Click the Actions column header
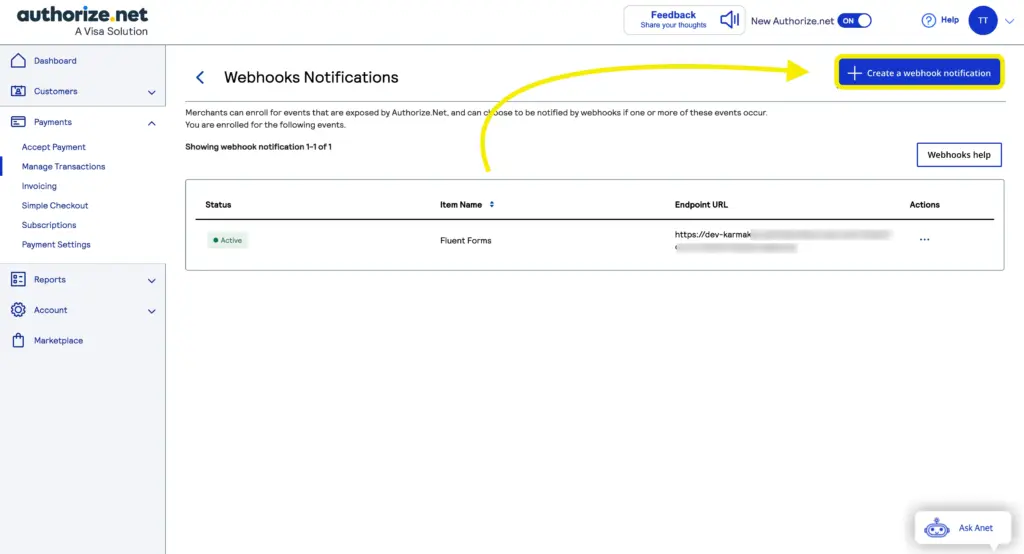The width and height of the screenshot is (1024, 554). 924,204
